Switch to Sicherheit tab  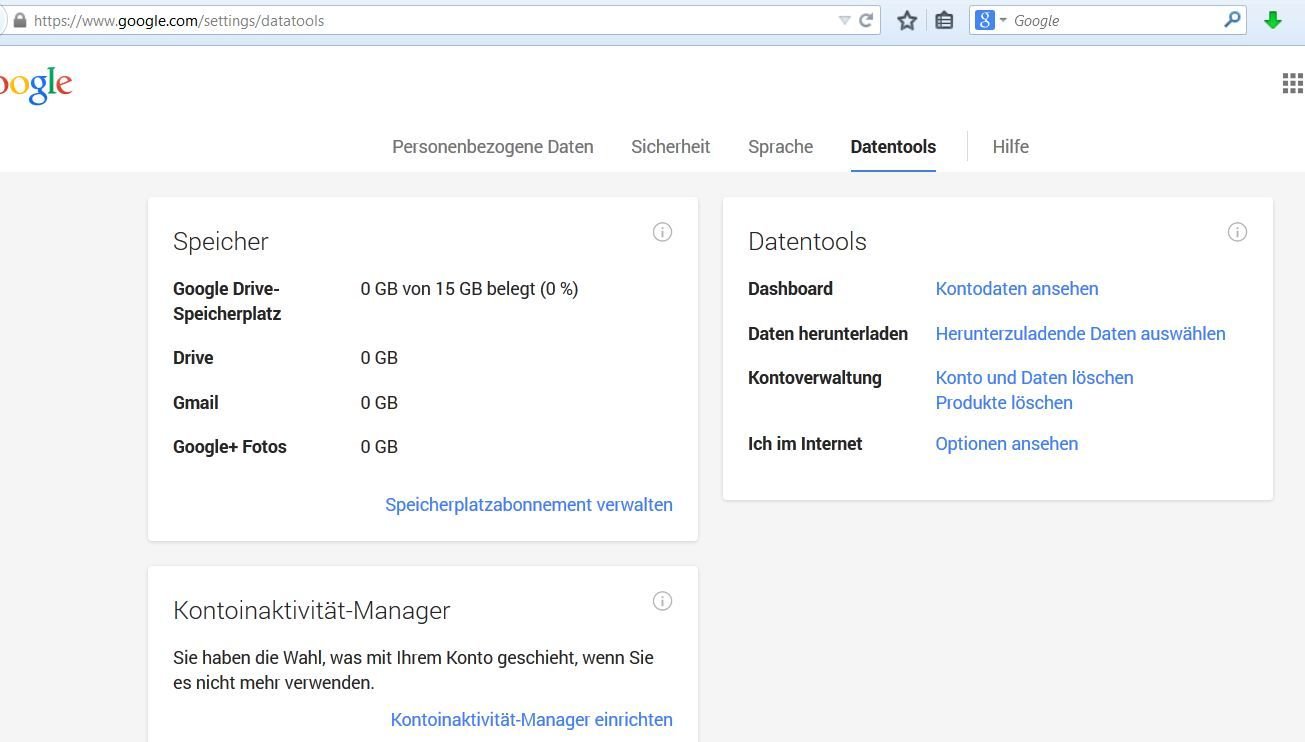671,147
